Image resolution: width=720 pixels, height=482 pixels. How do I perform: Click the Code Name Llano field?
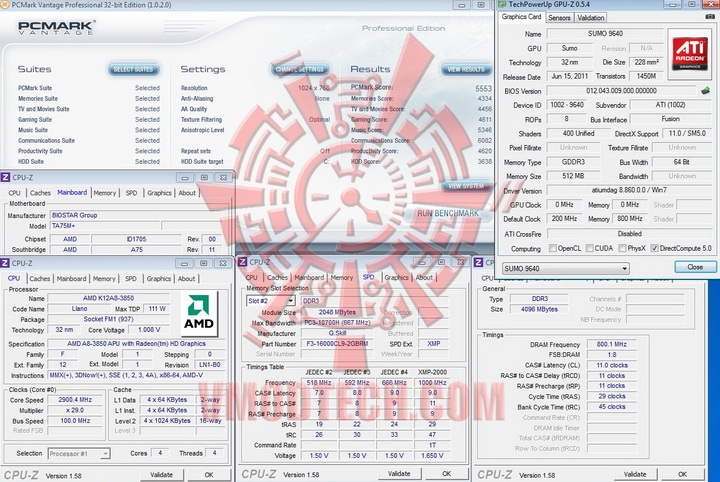[79, 309]
